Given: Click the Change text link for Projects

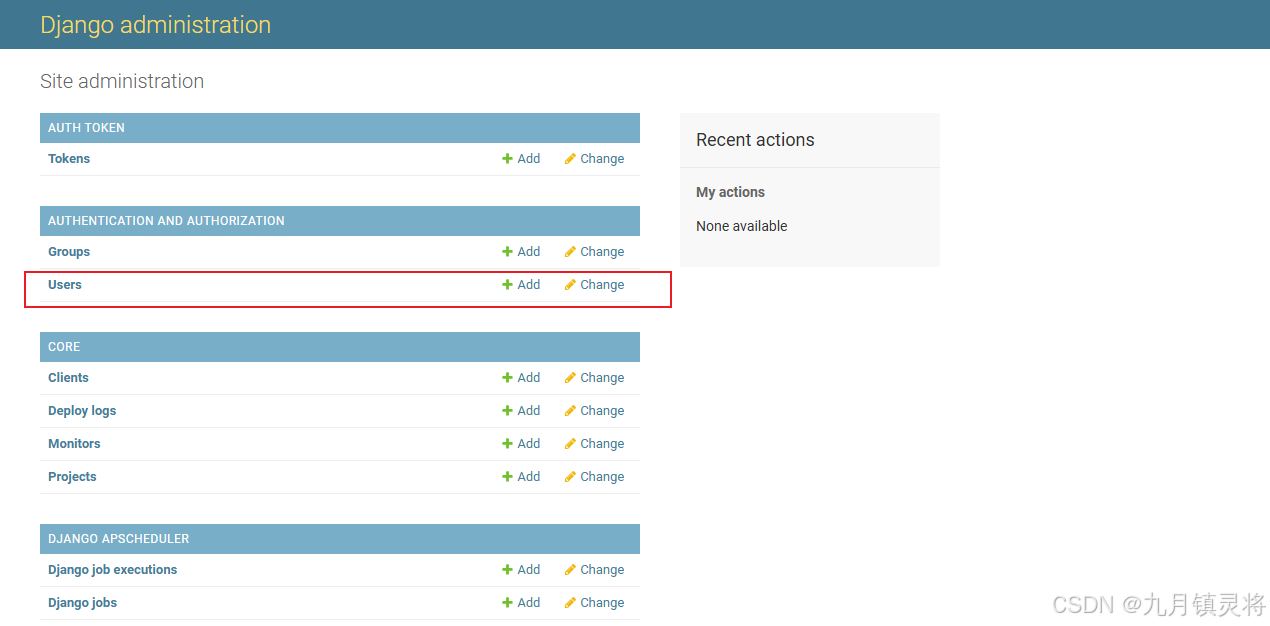Looking at the screenshot, I should click(x=602, y=477).
